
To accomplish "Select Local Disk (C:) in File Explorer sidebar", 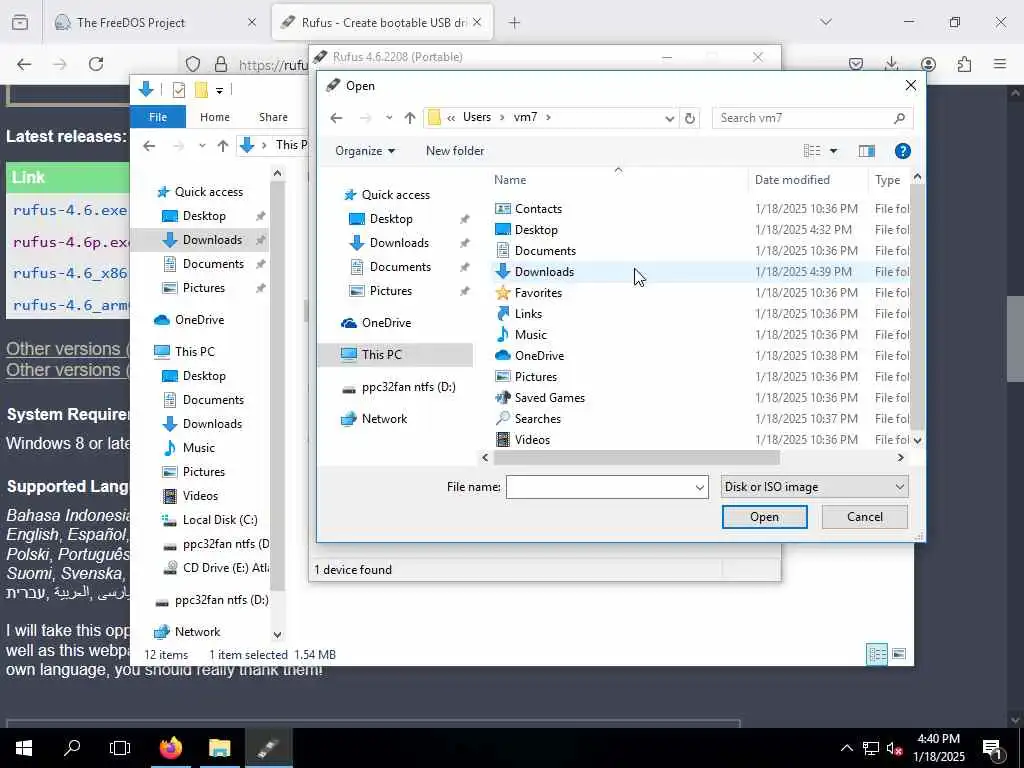I will coord(210,520).
